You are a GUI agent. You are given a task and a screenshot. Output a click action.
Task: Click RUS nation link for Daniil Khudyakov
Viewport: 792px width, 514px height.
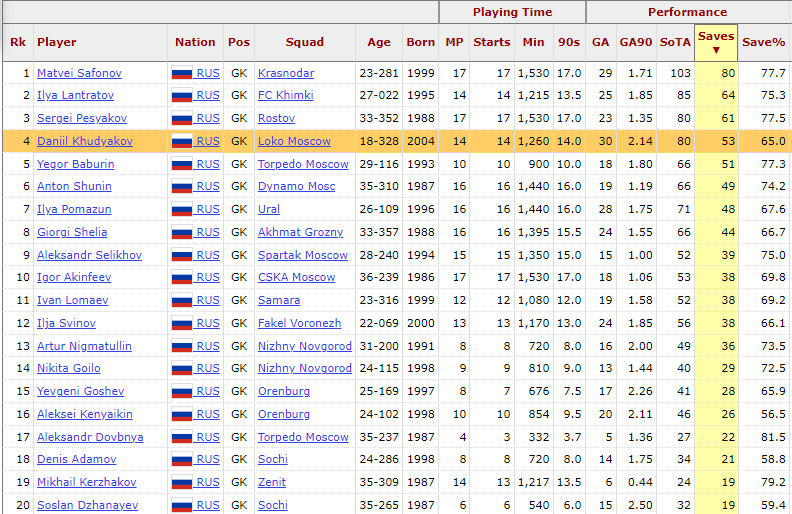[208, 141]
